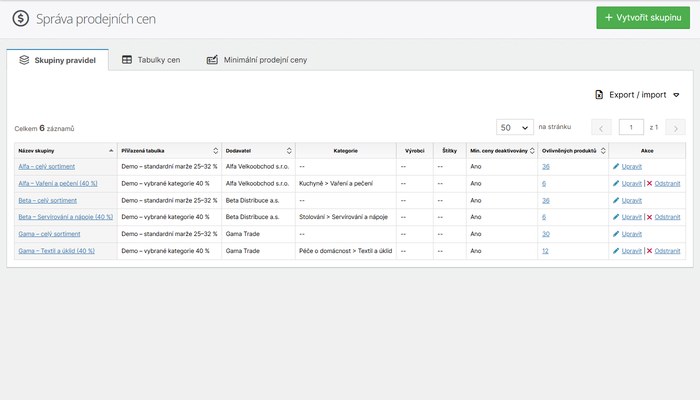Click the chart icon in Minimální prodejní ceny tab
700x400 pixels.
tap(212, 60)
